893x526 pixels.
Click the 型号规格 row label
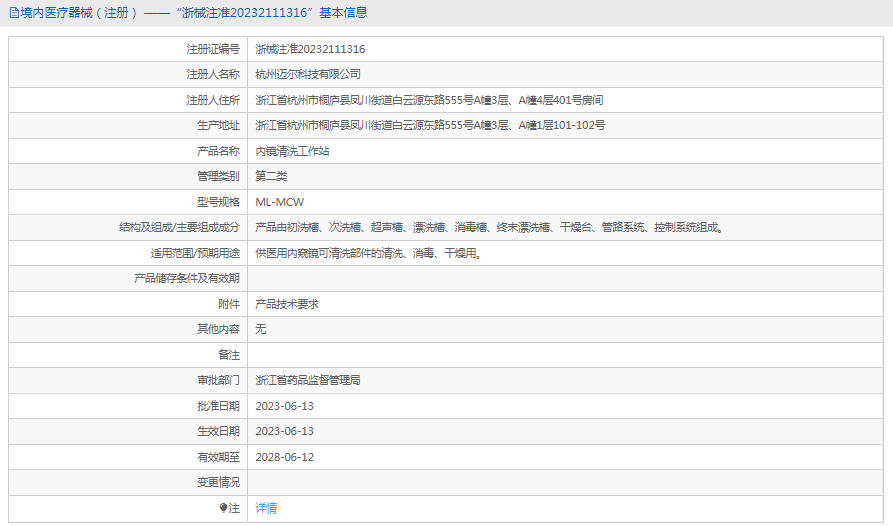[x=218, y=202]
